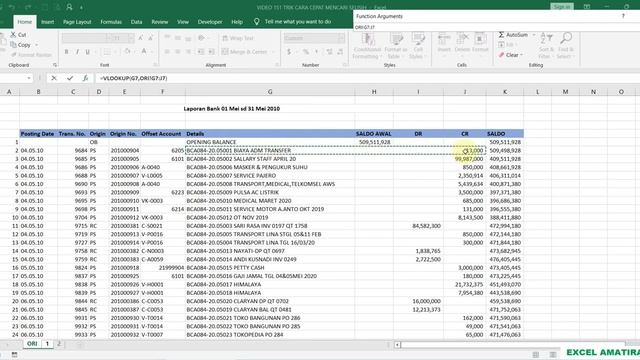The width and height of the screenshot is (640, 360).
Task: Click the horizontal scrollbar left arrow
Action: click(397, 344)
